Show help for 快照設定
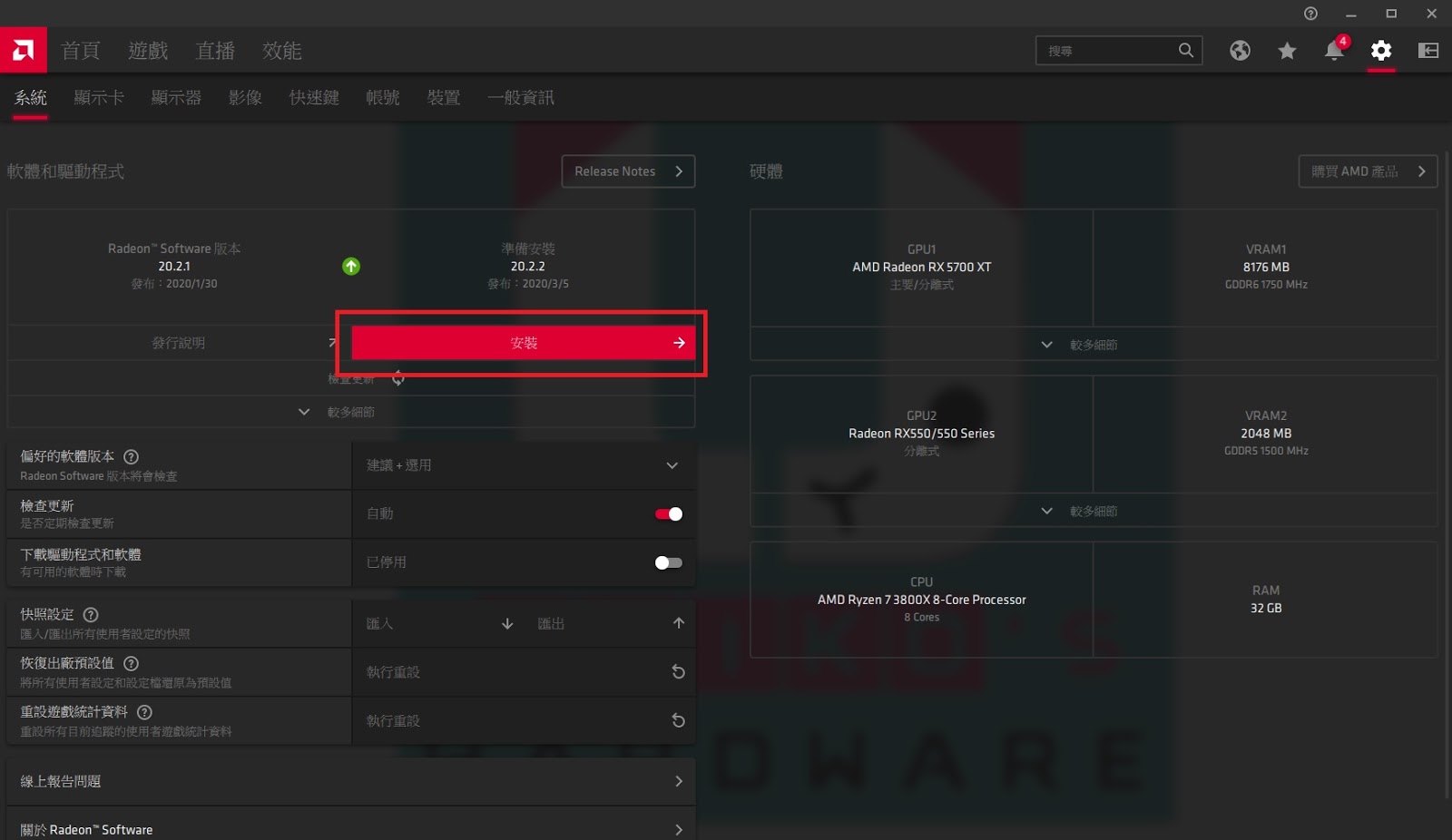The height and width of the screenshot is (840, 1452). [91, 615]
